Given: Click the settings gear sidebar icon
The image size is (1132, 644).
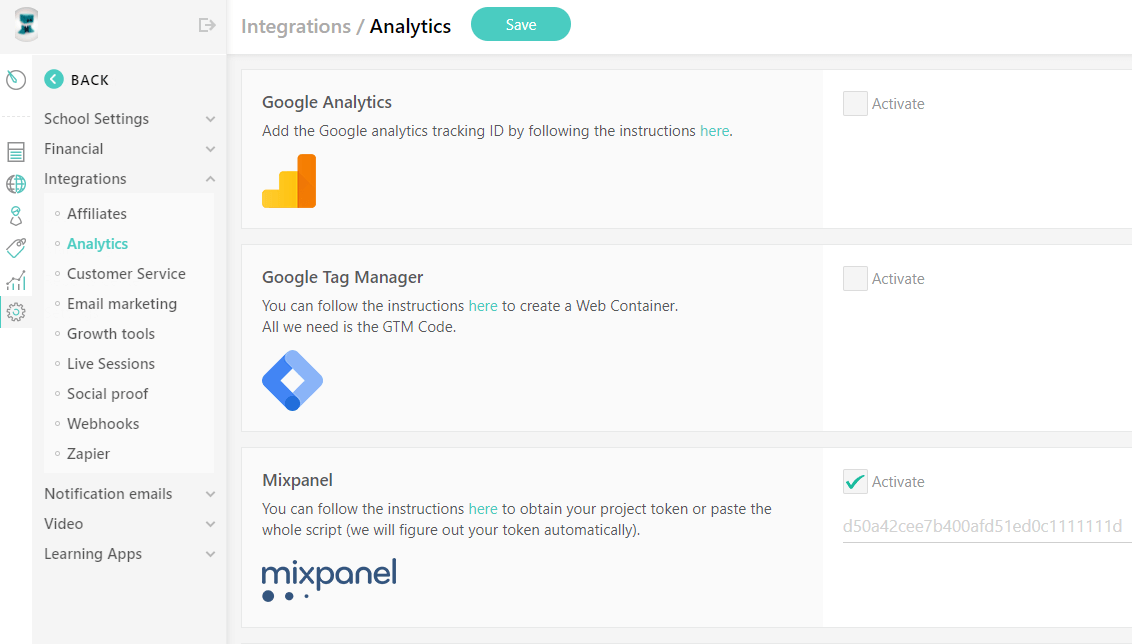Looking at the screenshot, I should [16, 312].
